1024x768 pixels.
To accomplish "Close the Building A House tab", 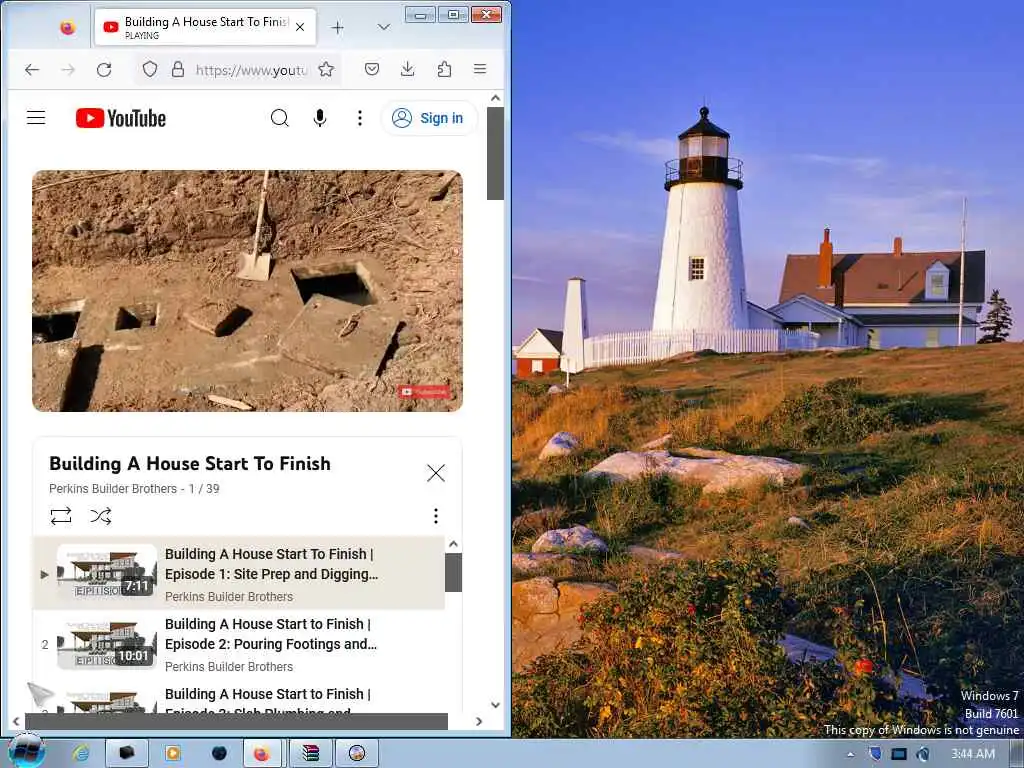I will 300,27.
